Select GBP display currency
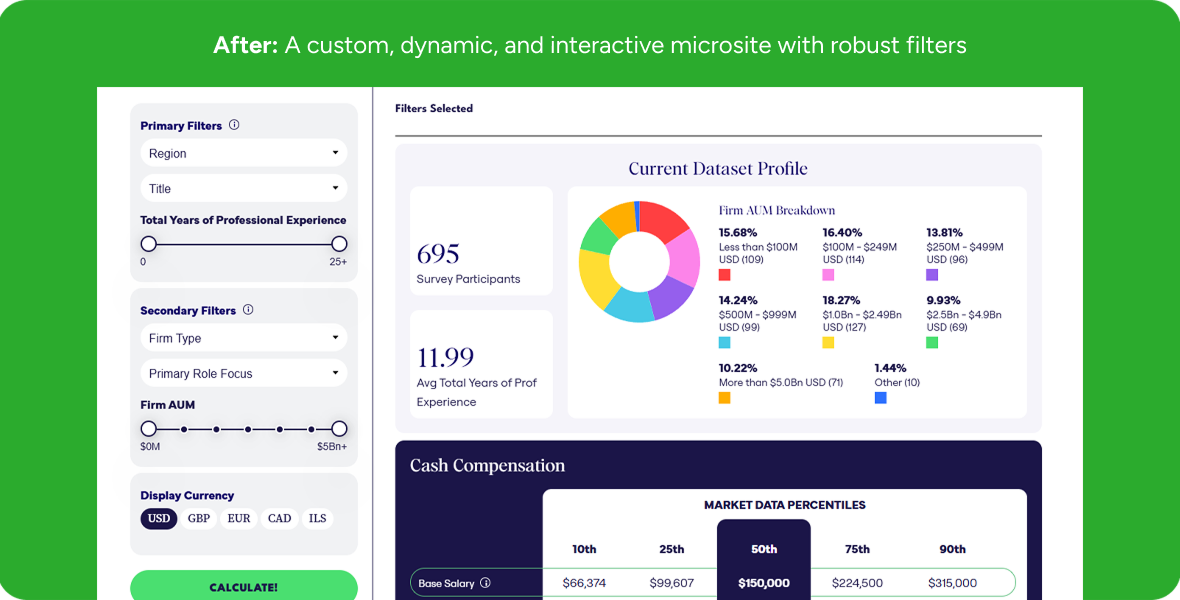This screenshot has height=600, width=1180. click(x=199, y=519)
